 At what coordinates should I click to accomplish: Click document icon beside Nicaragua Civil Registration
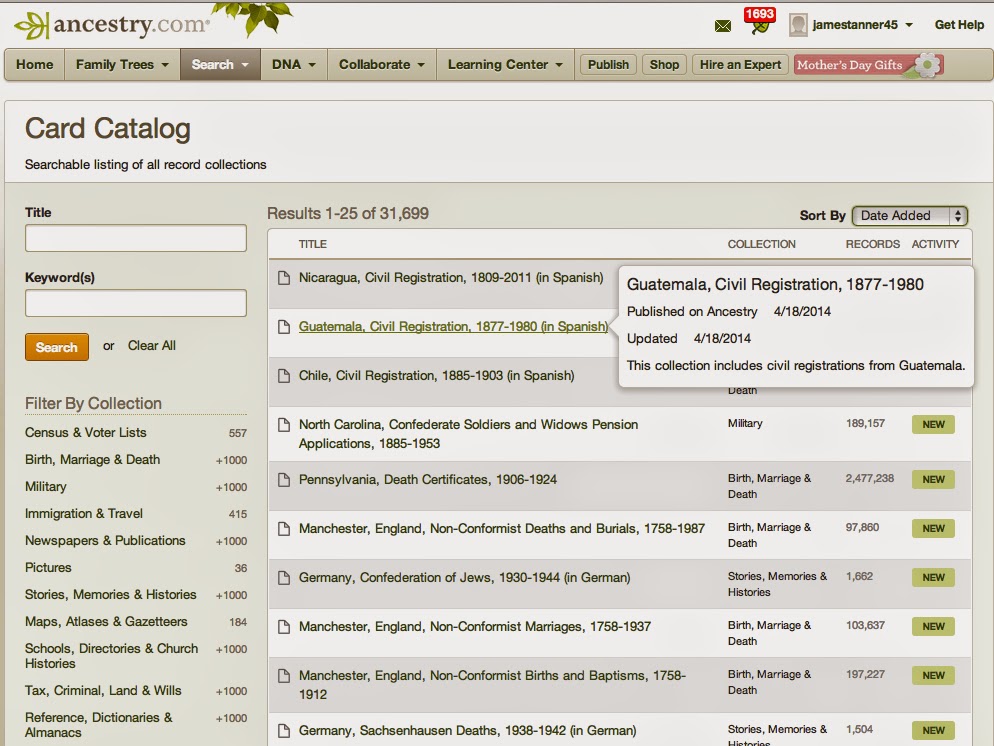tap(284, 278)
